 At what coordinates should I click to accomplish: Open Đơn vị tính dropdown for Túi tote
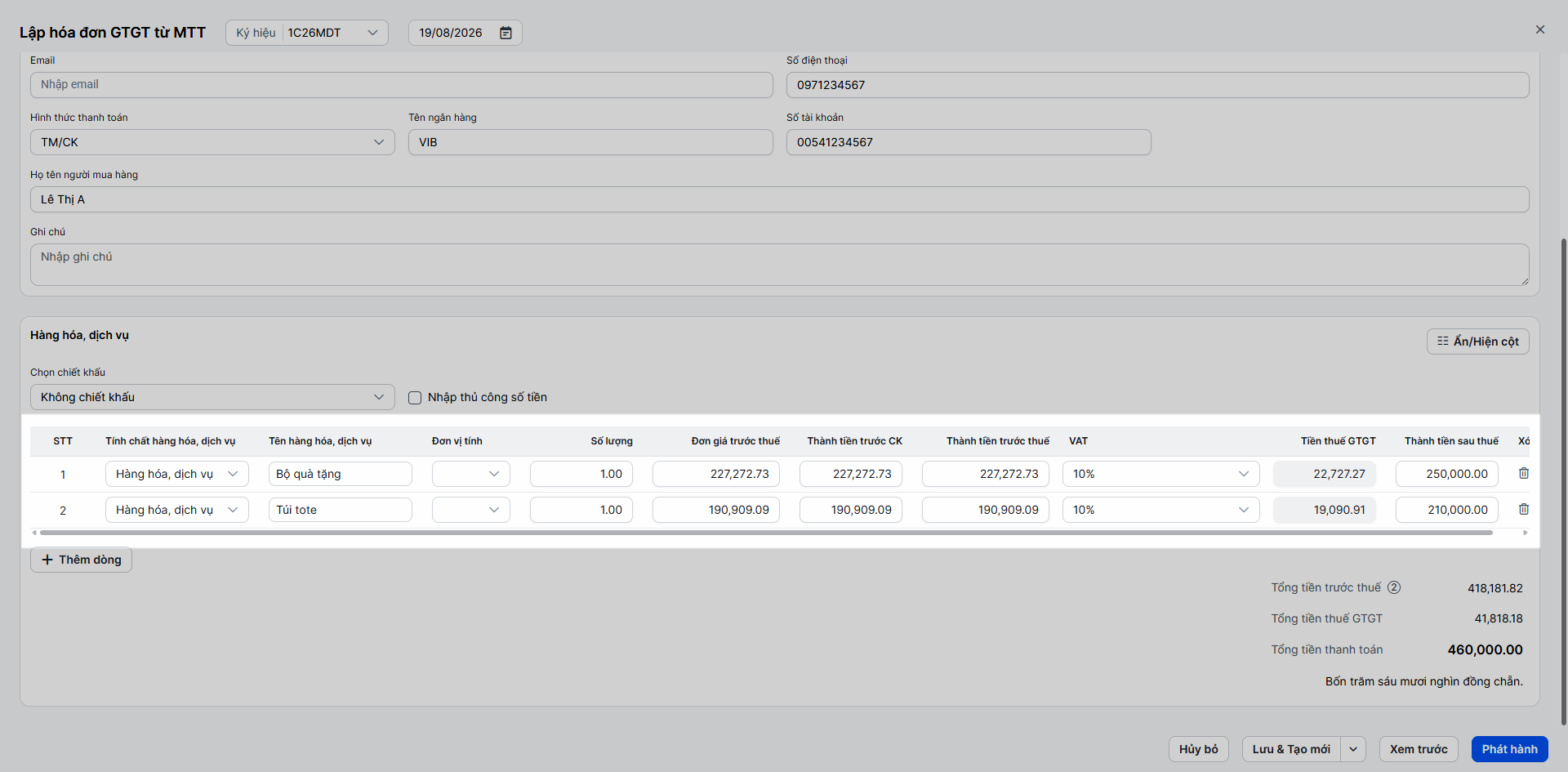[470, 510]
